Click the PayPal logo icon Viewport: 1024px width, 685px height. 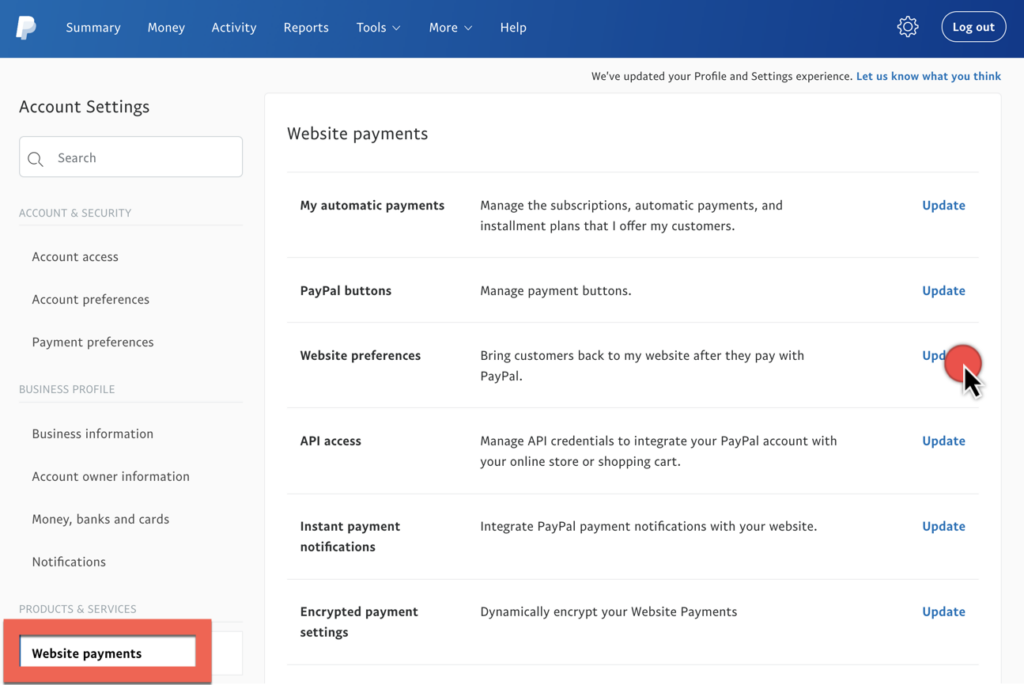(26, 27)
